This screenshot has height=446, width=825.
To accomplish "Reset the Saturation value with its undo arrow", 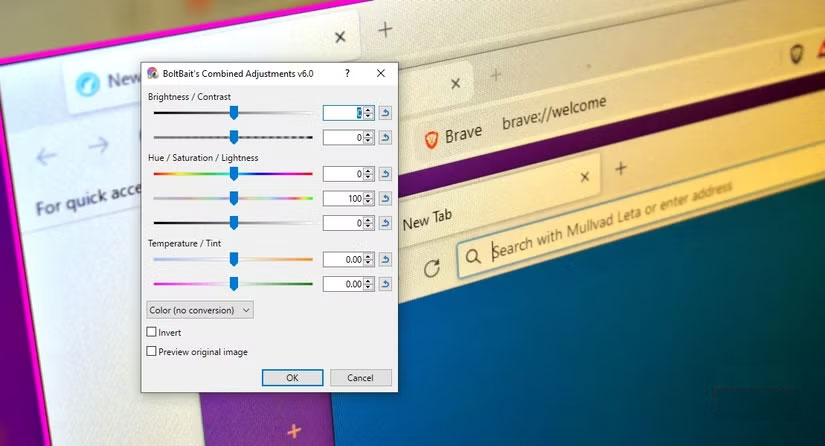I will (385, 198).
